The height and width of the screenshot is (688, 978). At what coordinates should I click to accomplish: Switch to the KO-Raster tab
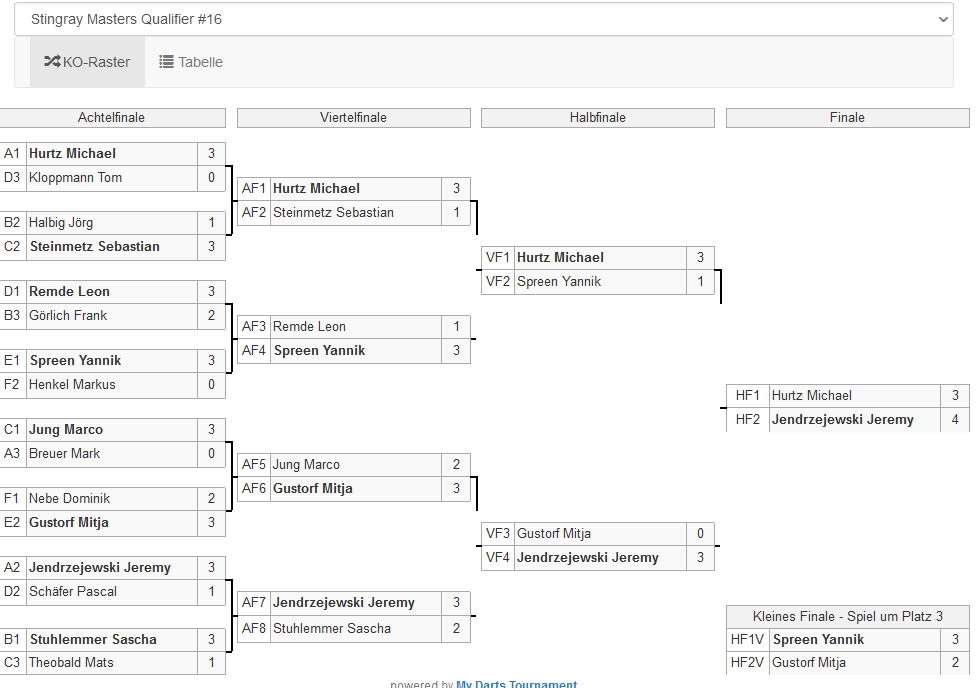(87, 62)
